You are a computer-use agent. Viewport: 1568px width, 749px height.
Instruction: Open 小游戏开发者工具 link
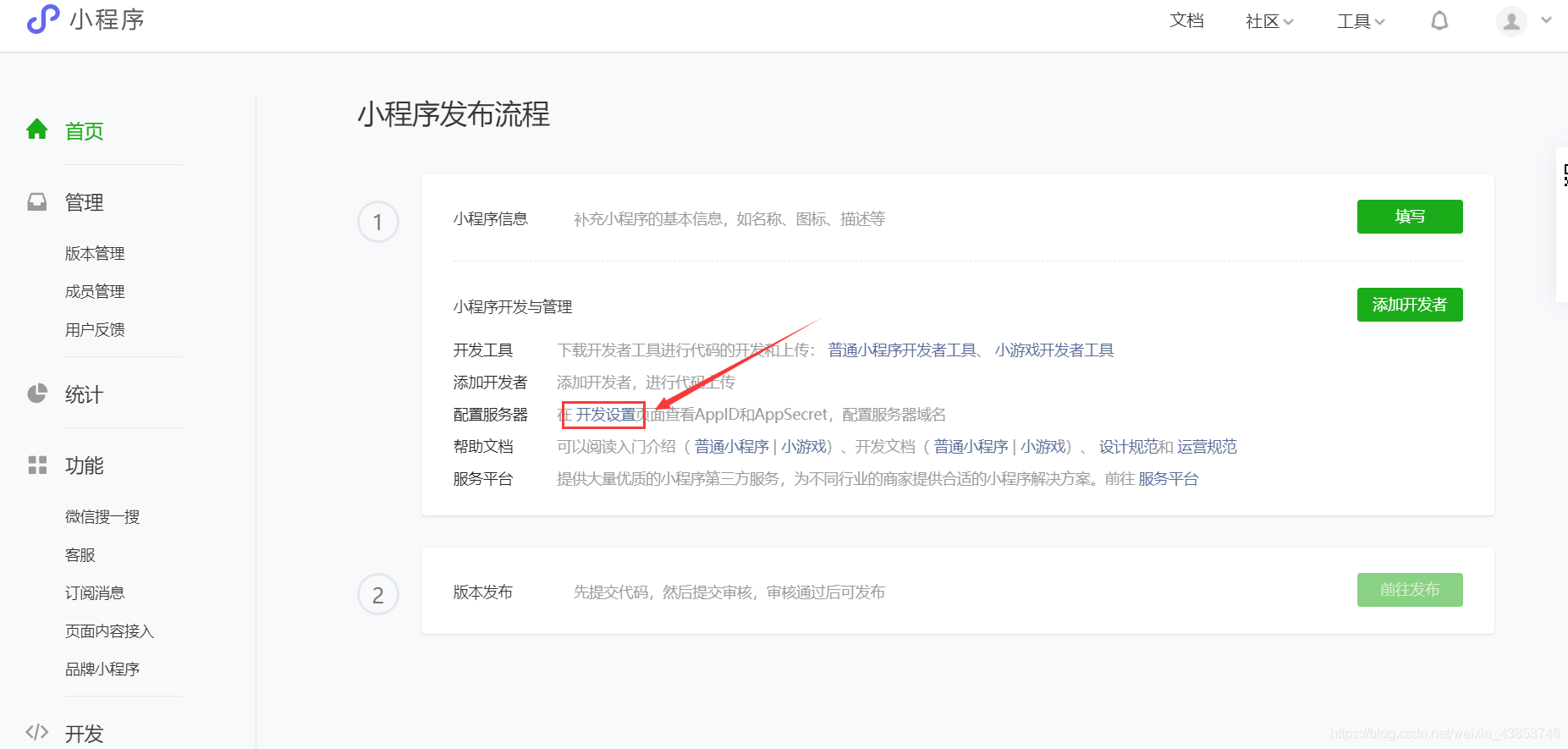1054,350
